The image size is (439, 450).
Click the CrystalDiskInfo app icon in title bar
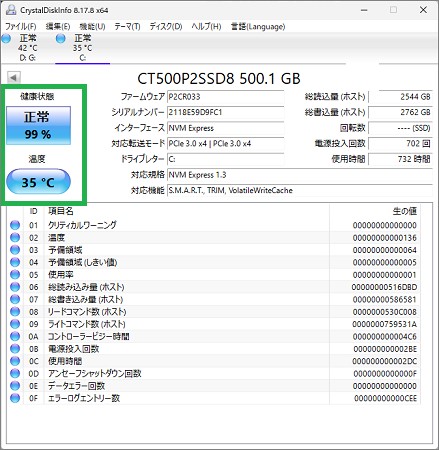point(11,10)
